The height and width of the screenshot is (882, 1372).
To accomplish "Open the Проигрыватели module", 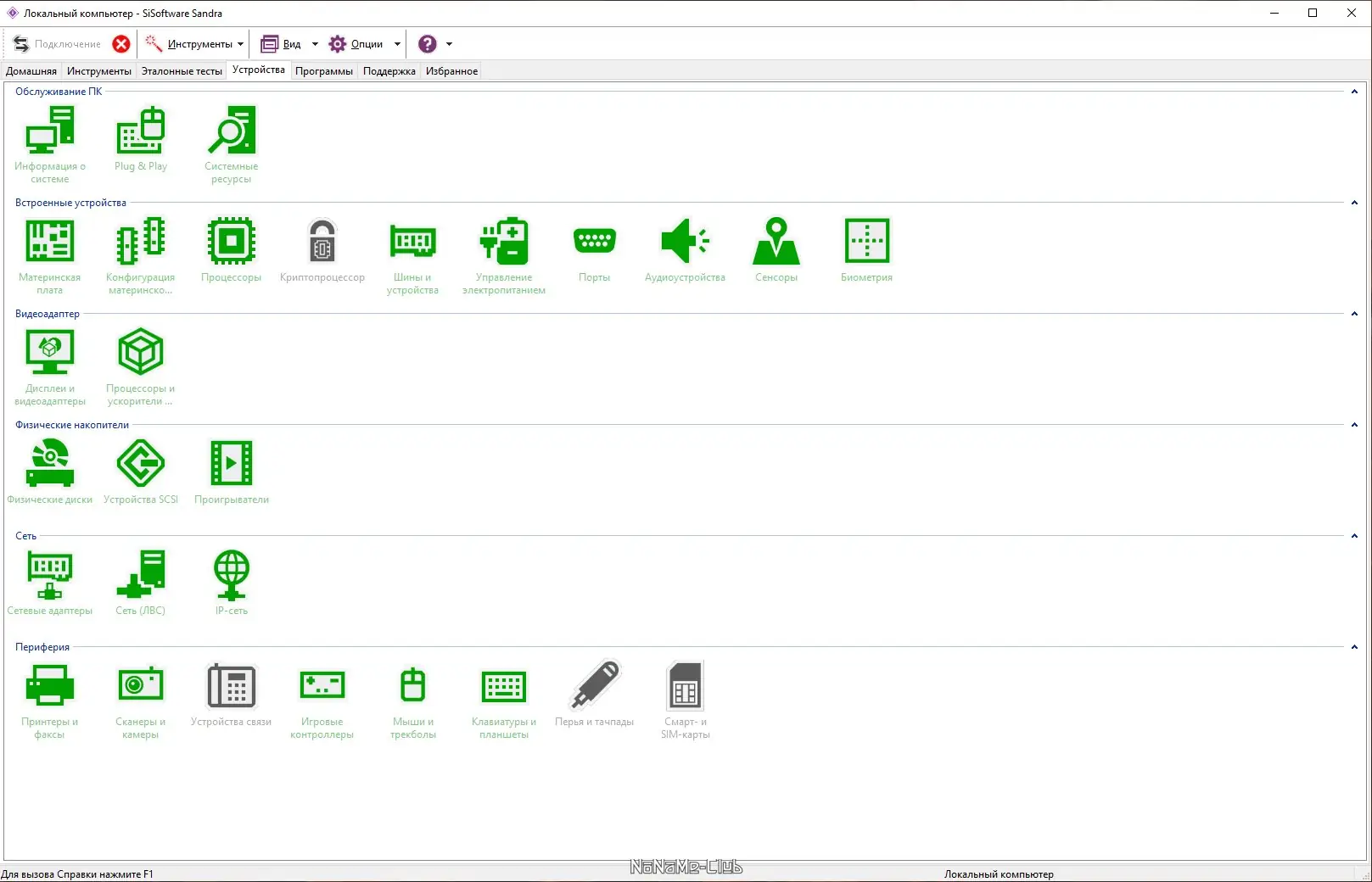I will [x=232, y=472].
